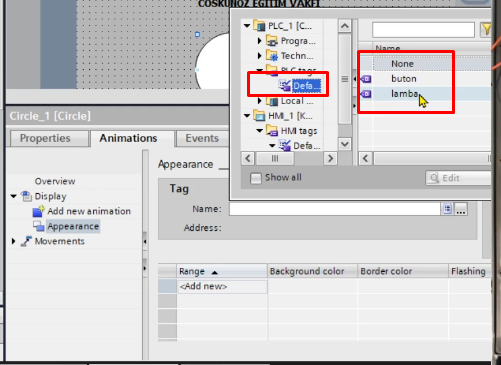Collapse the PLC_1 tree node

click(x=247, y=26)
